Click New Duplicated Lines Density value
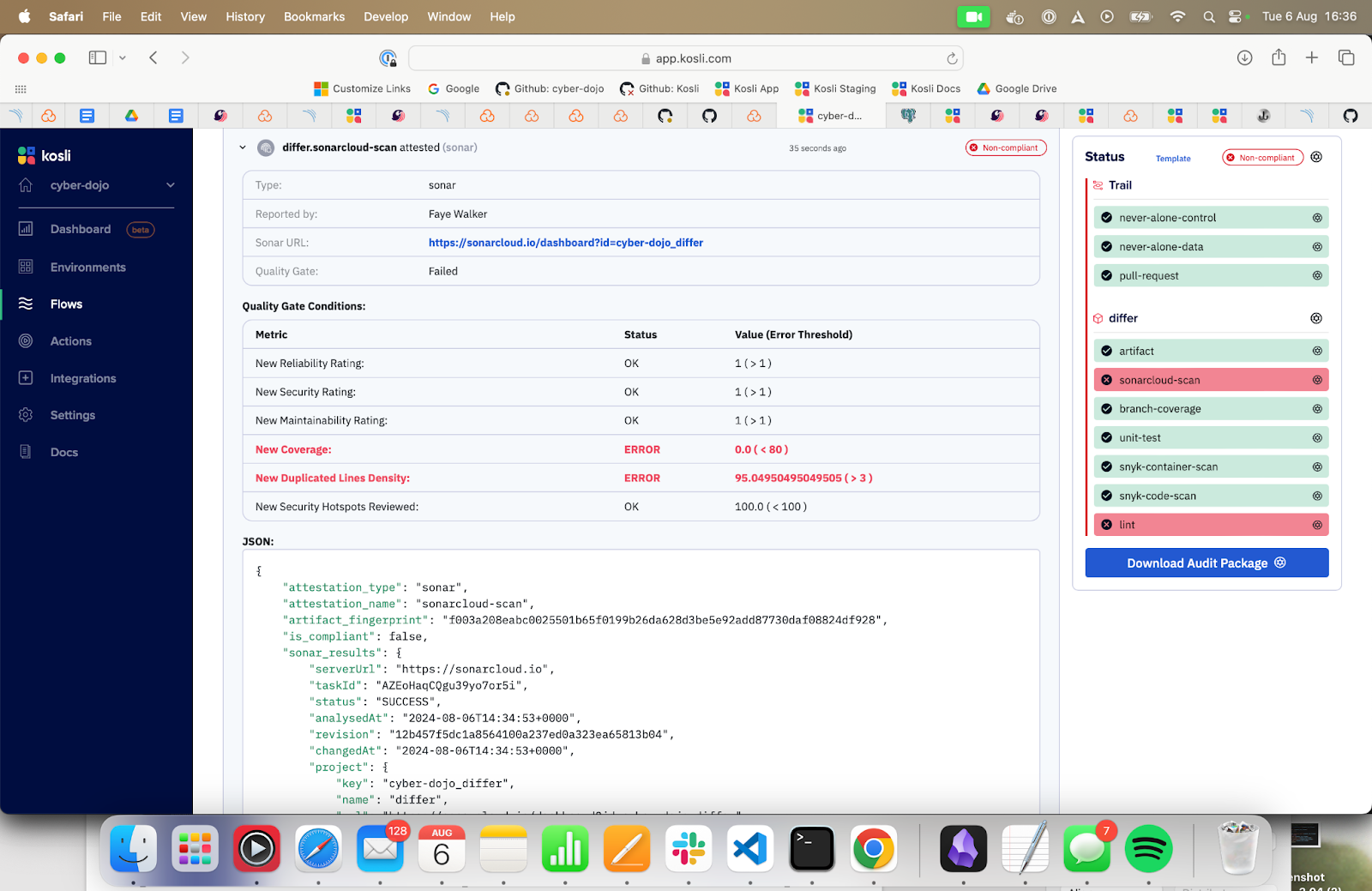 click(x=803, y=479)
